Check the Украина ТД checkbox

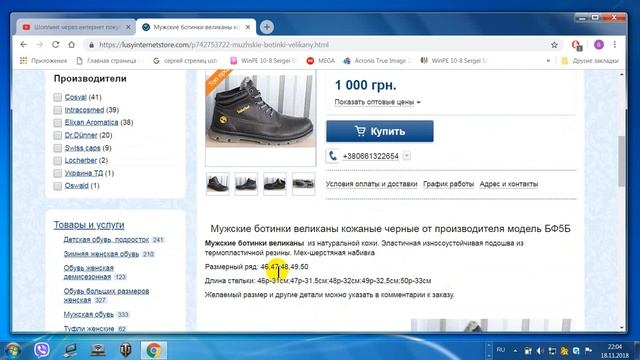(58, 173)
